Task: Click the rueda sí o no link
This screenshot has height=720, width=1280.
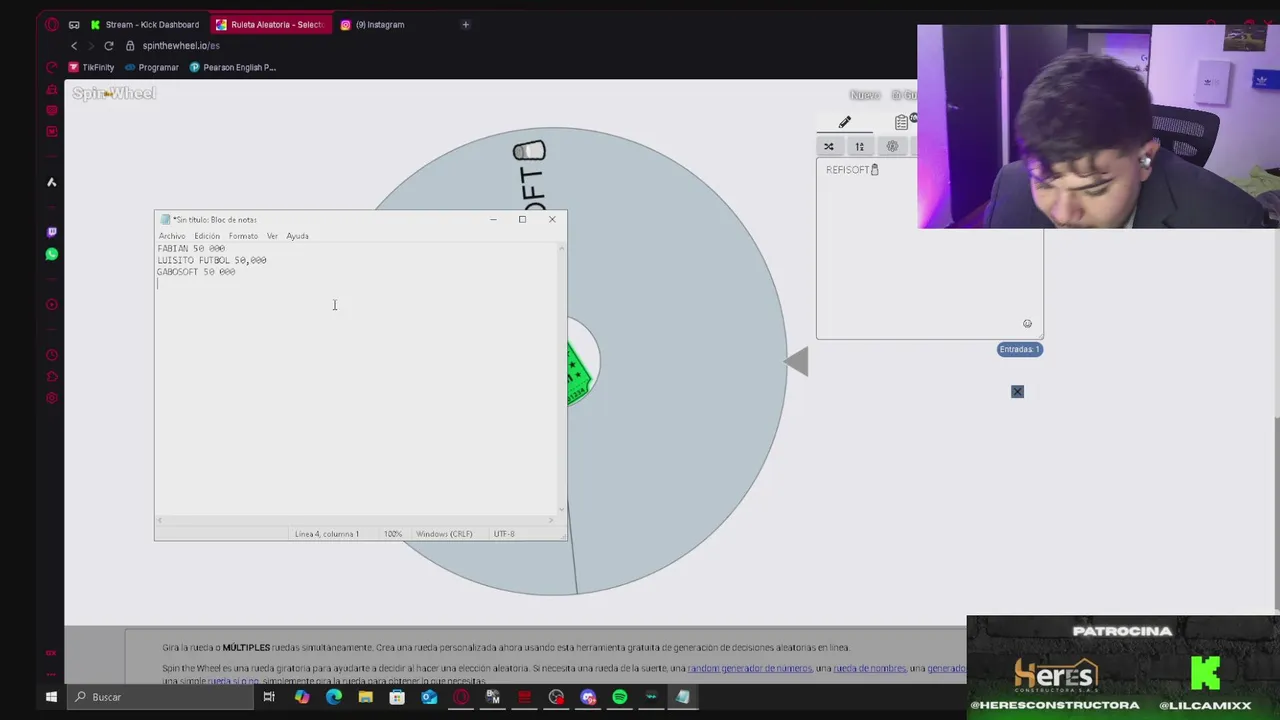Action: 233,681
